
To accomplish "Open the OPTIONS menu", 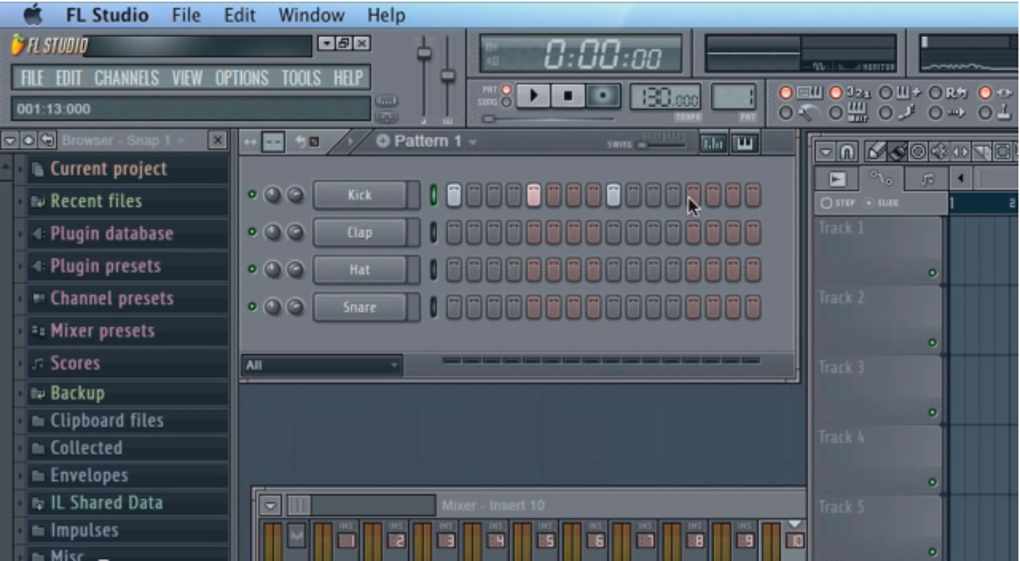I will click(x=241, y=78).
